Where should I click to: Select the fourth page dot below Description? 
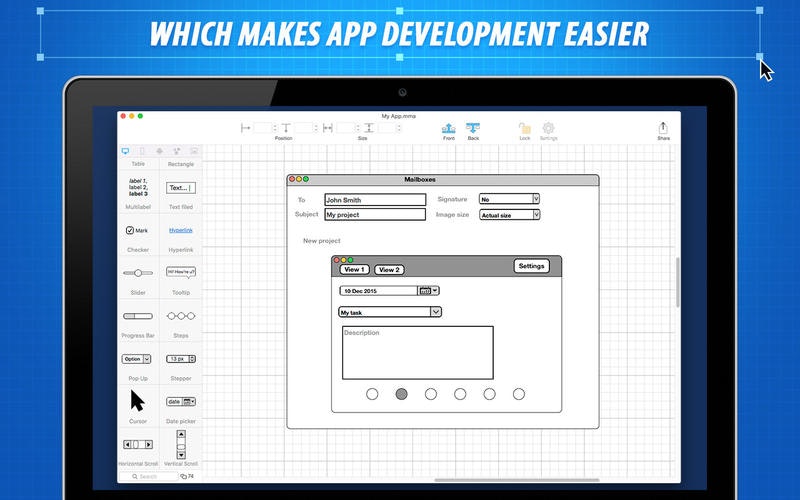coord(460,394)
